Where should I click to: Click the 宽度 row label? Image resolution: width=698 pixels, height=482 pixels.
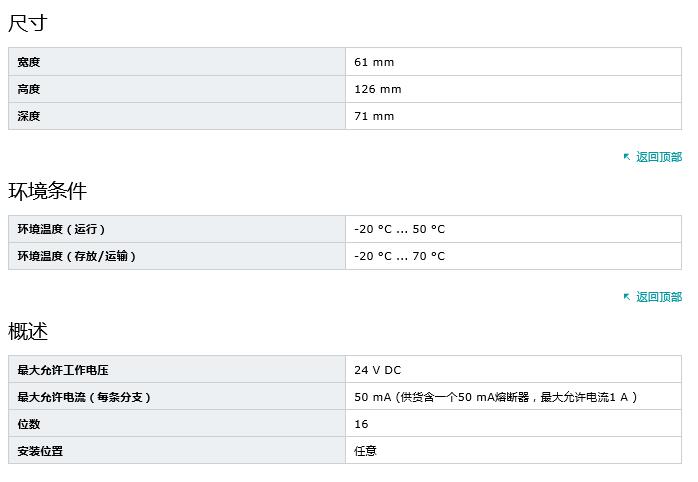(29, 62)
